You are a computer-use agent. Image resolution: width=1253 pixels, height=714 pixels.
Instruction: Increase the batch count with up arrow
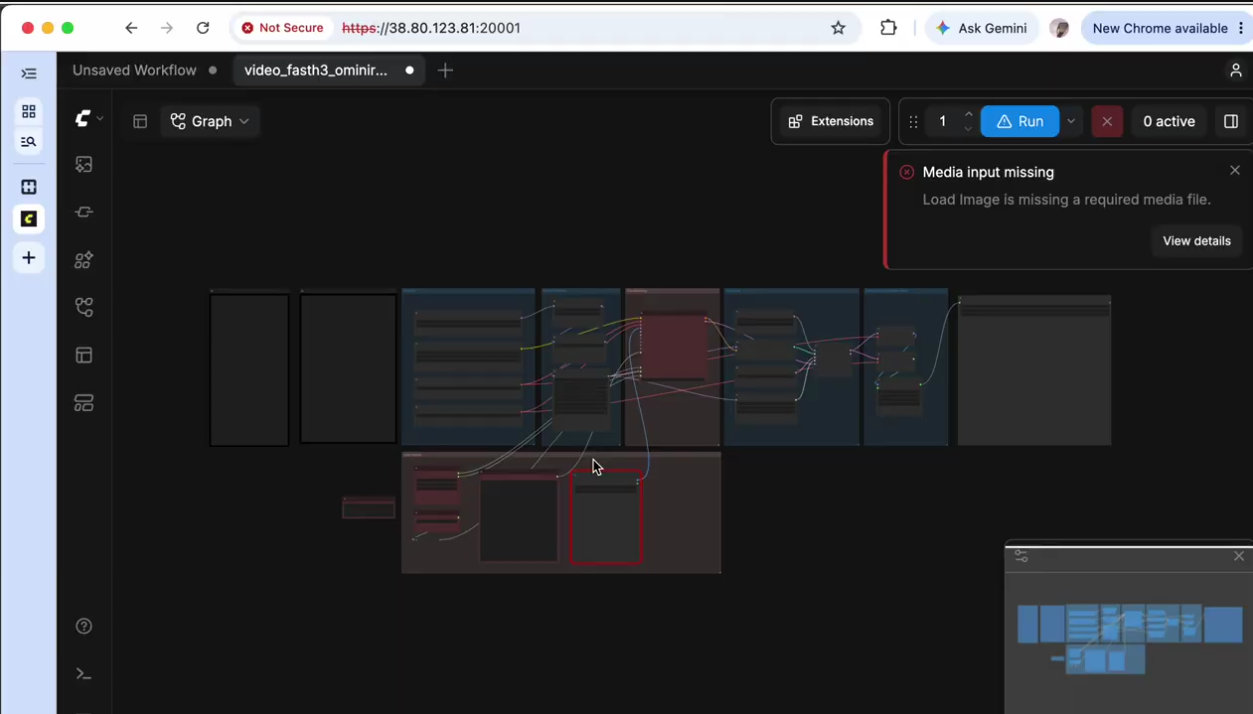coord(968,114)
